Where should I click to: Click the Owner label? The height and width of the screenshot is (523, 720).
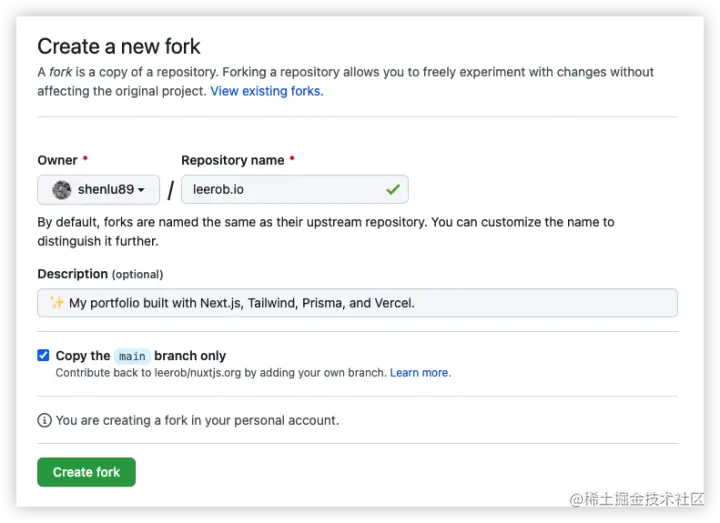click(57, 160)
